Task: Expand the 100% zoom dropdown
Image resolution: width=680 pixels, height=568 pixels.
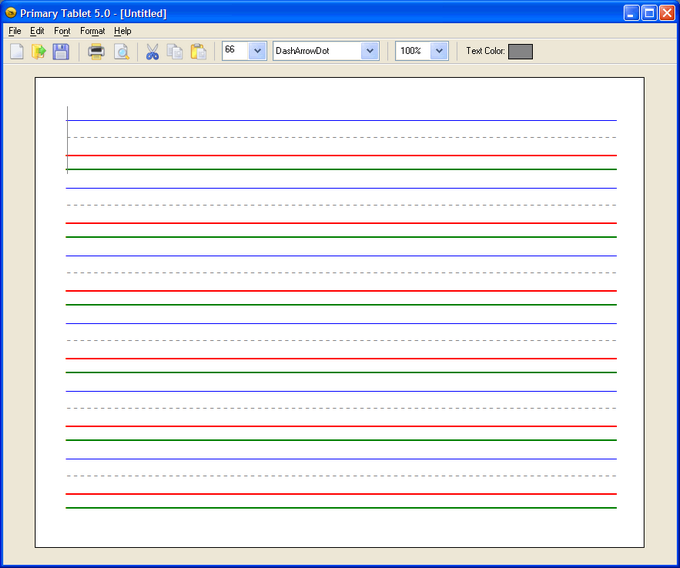Action: coord(438,51)
